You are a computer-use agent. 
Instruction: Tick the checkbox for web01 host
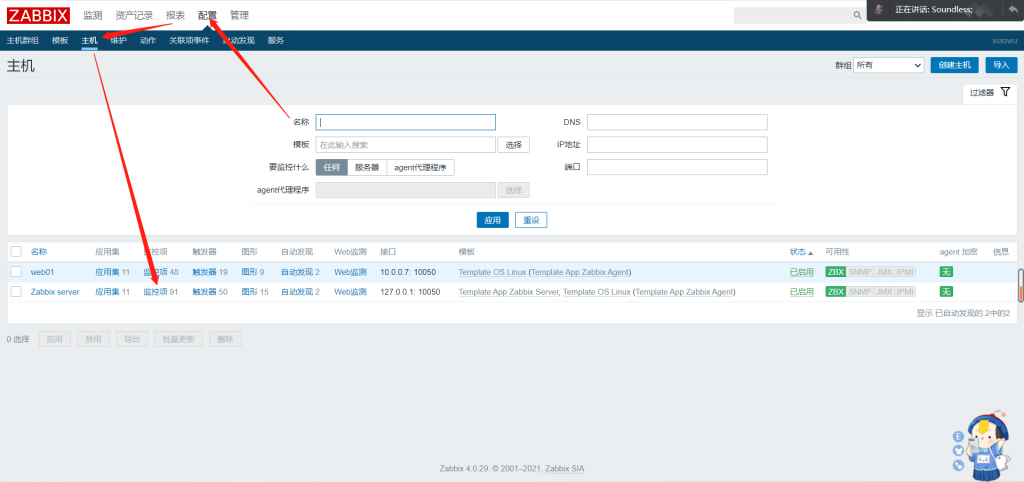click(x=16, y=272)
